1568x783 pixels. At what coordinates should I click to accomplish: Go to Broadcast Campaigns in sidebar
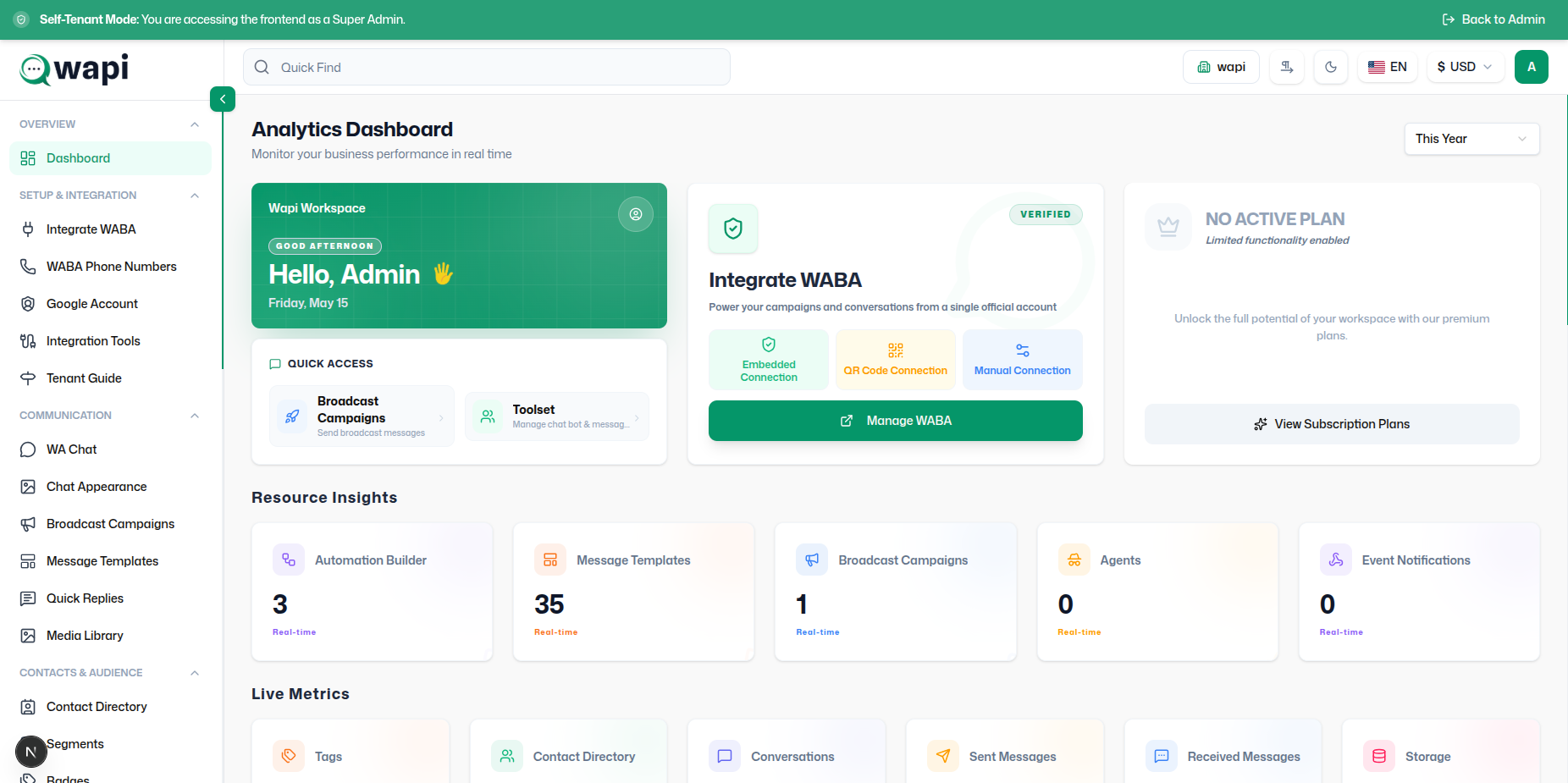coord(110,524)
